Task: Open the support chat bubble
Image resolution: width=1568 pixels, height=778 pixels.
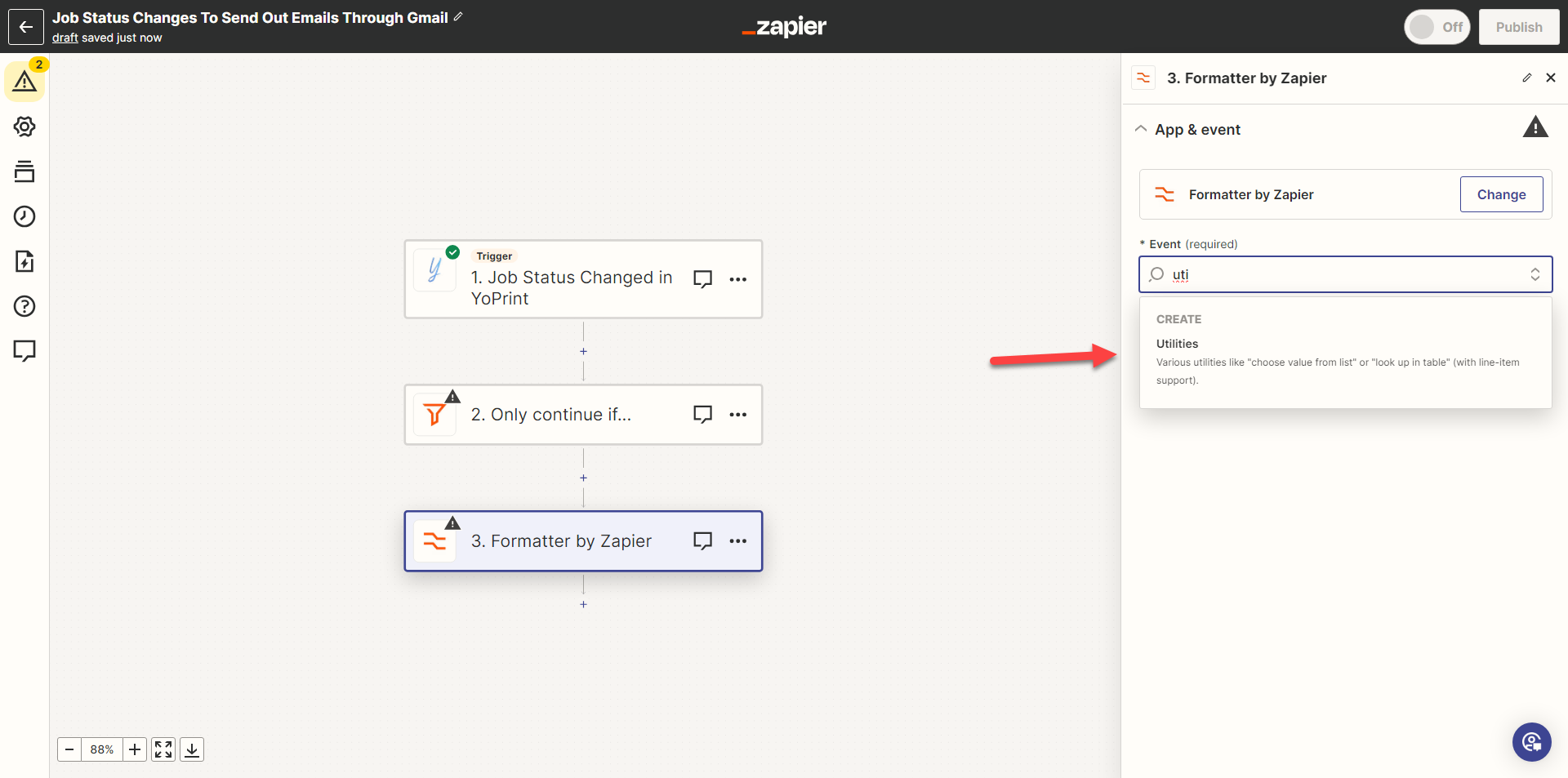Action: click(x=1531, y=742)
